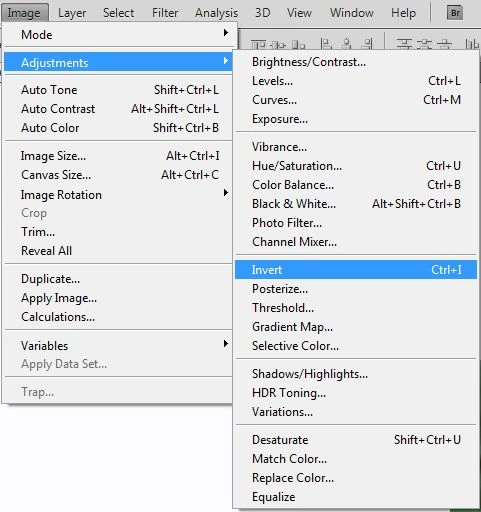The height and width of the screenshot is (512, 481).
Task: Click the Align Right Edges icon
Action: pos(367,44)
